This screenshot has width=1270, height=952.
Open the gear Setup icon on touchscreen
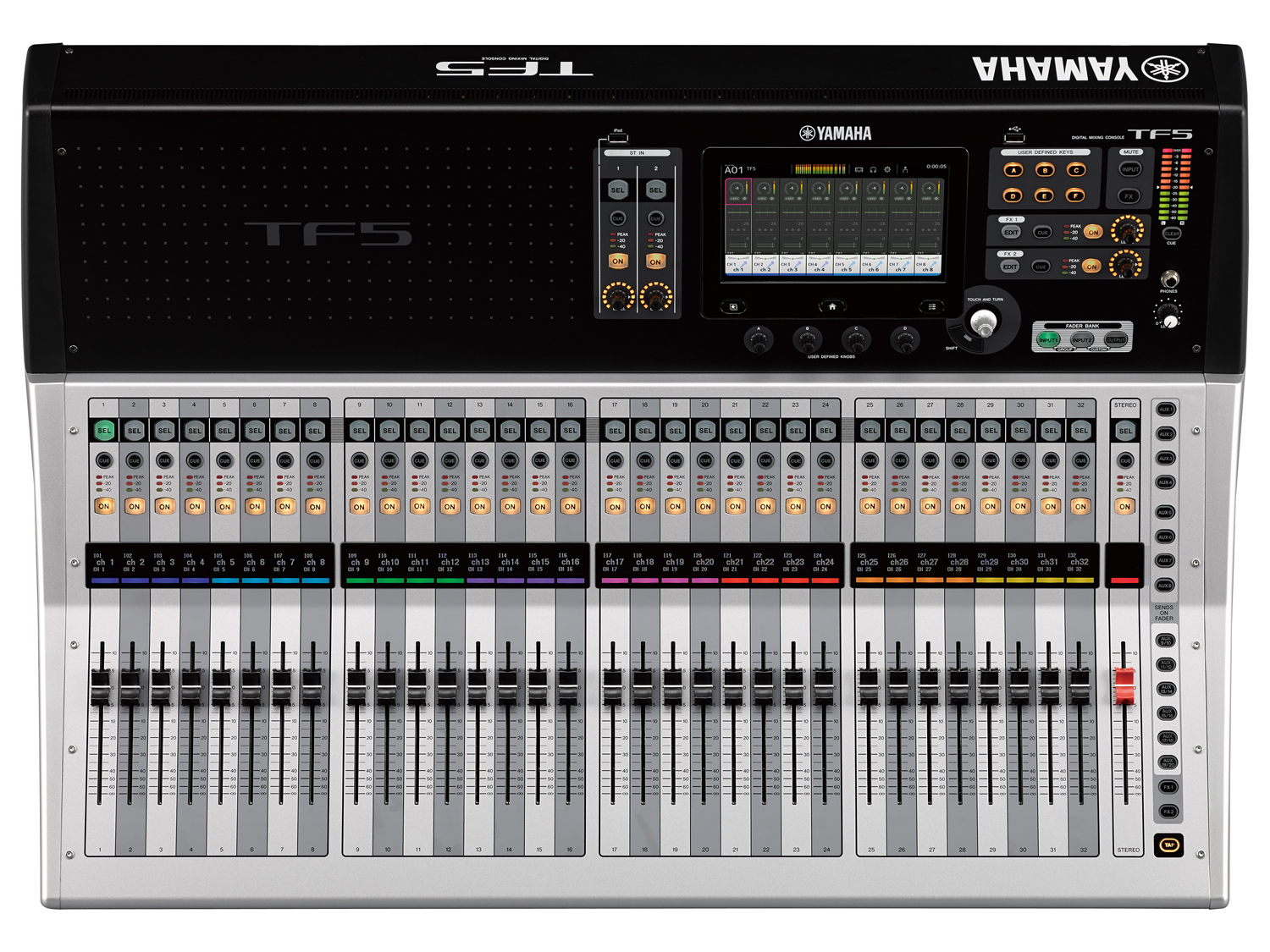pyautogui.click(x=887, y=169)
